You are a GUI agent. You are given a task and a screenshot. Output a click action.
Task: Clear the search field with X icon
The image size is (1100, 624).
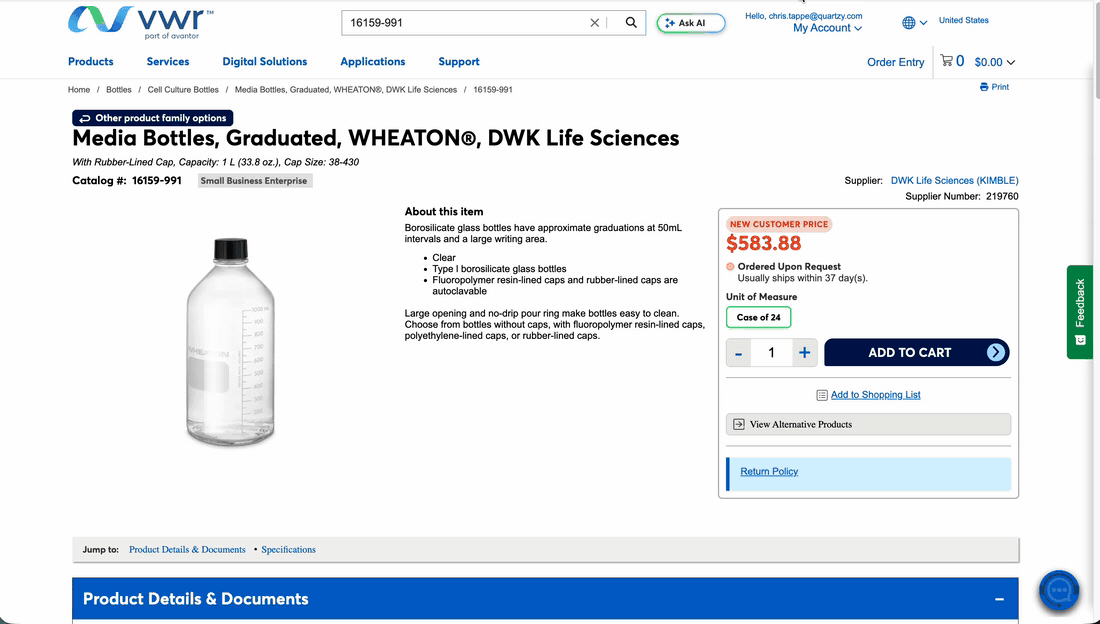click(594, 22)
